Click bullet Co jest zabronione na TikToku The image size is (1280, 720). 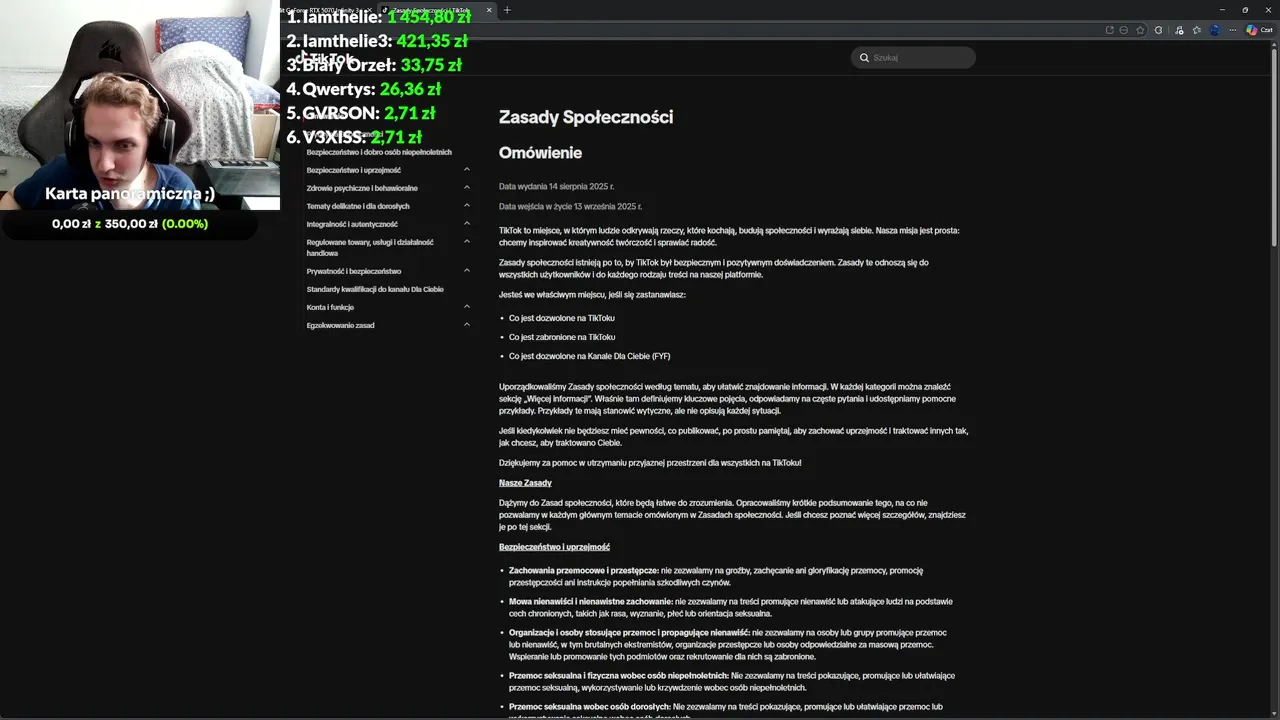pos(562,337)
